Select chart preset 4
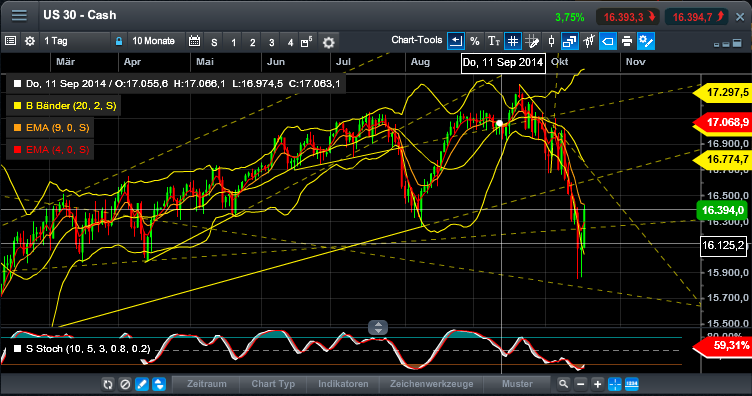The width and height of the screenshot is (752, 396). 290,42
